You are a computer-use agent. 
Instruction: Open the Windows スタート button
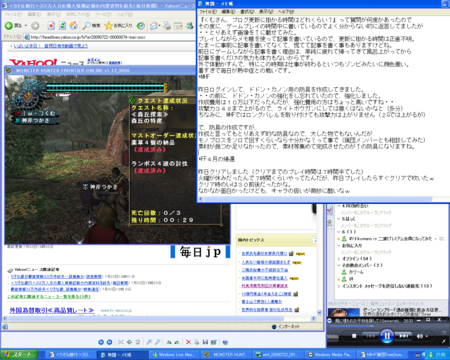pyautogui.click(x=19, y=355)
